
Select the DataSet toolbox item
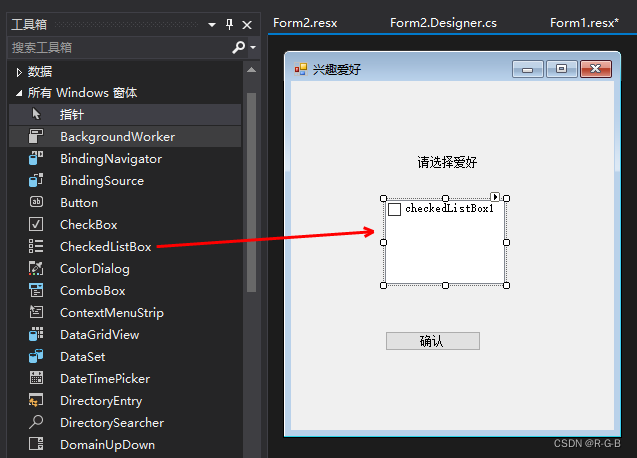125,356
